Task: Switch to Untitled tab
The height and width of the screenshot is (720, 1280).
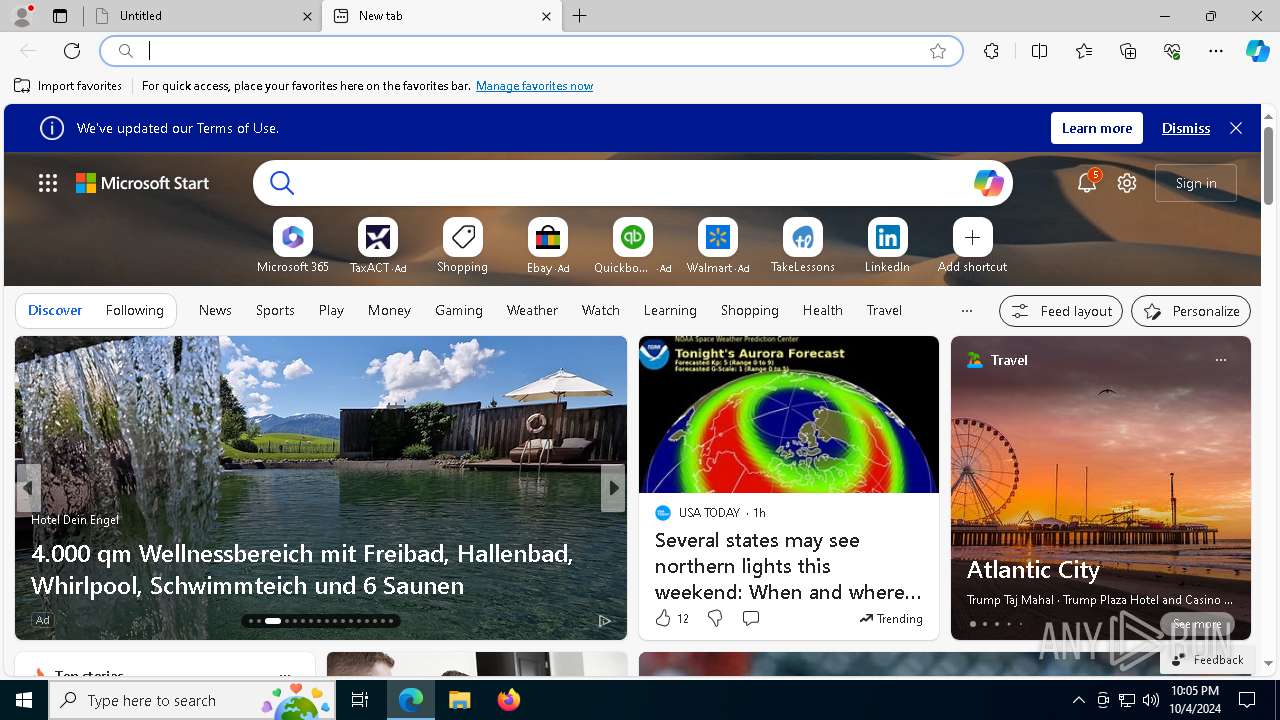Action: (x=200, y=16)
